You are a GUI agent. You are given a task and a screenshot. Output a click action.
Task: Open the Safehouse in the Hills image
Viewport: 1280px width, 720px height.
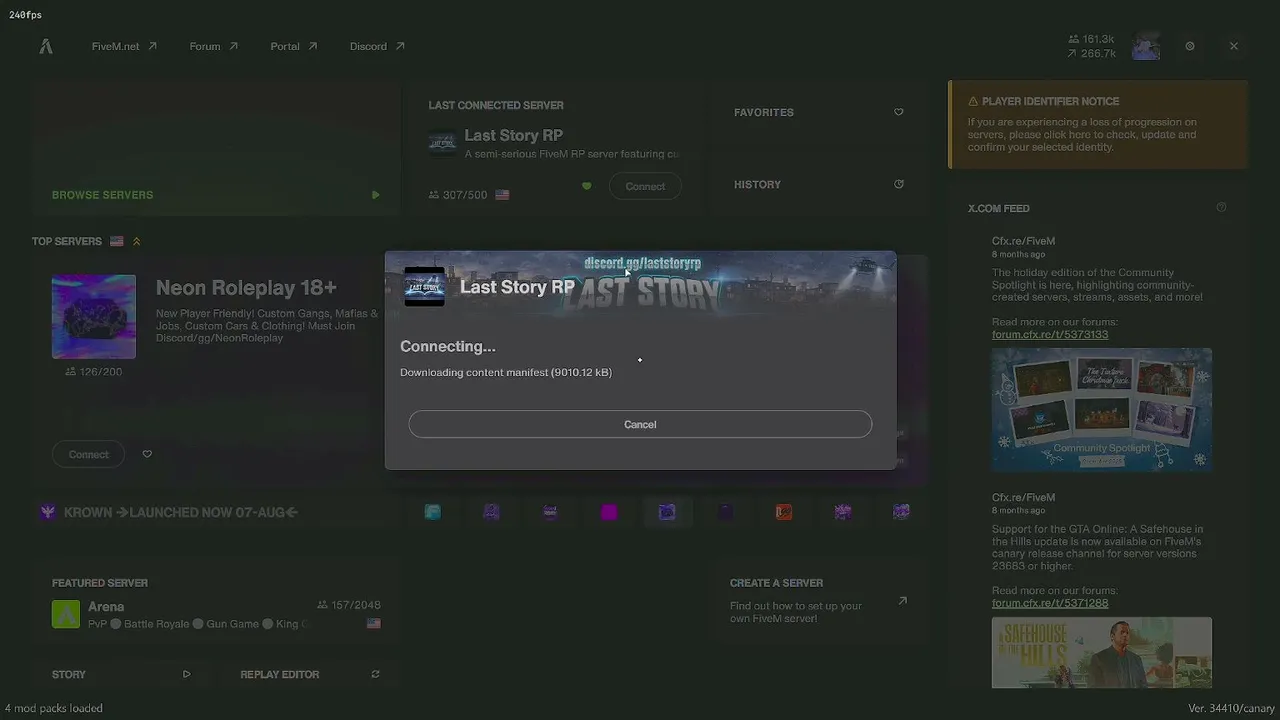click(x=1102, y=653)
